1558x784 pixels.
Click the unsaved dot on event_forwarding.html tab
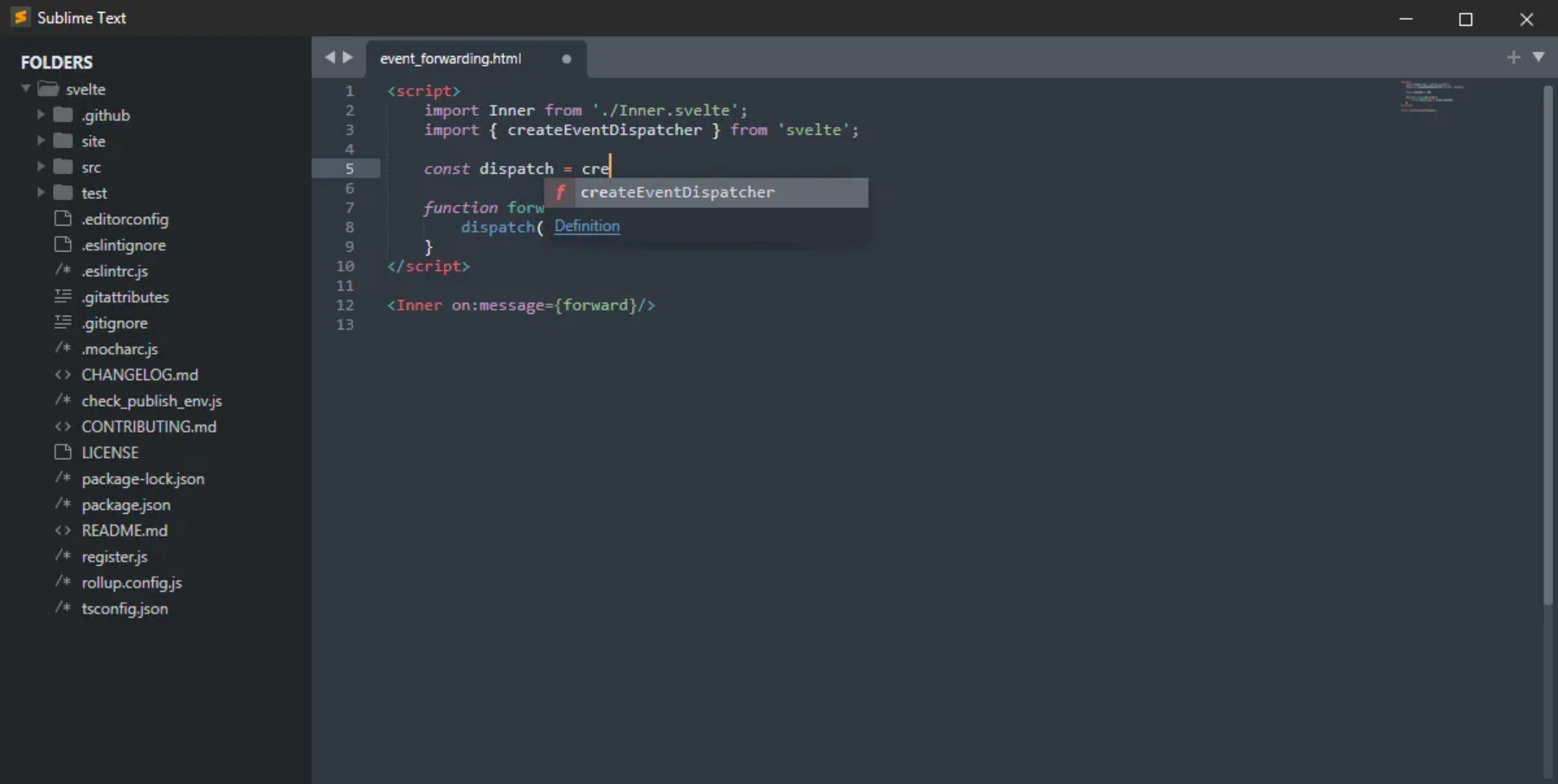point(566,59)
